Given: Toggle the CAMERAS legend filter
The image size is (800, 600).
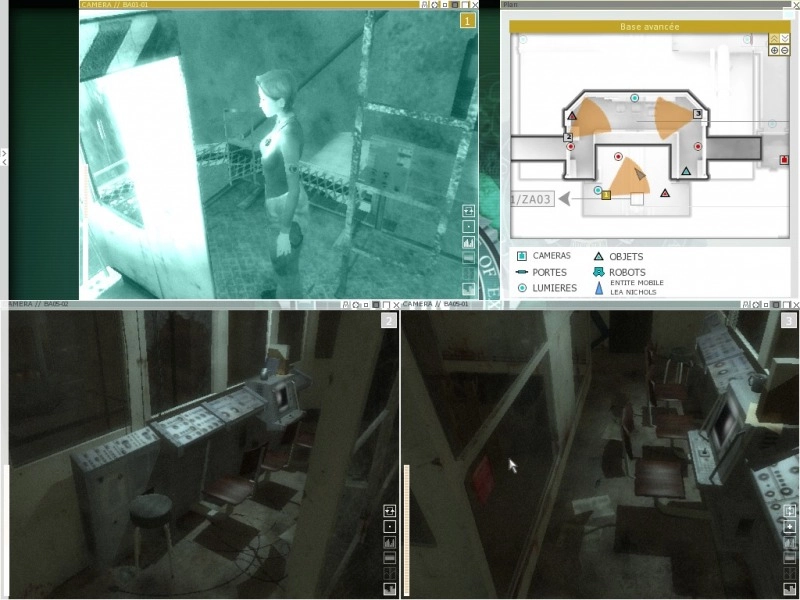Looking at the screenshot, I should (521, 256).
